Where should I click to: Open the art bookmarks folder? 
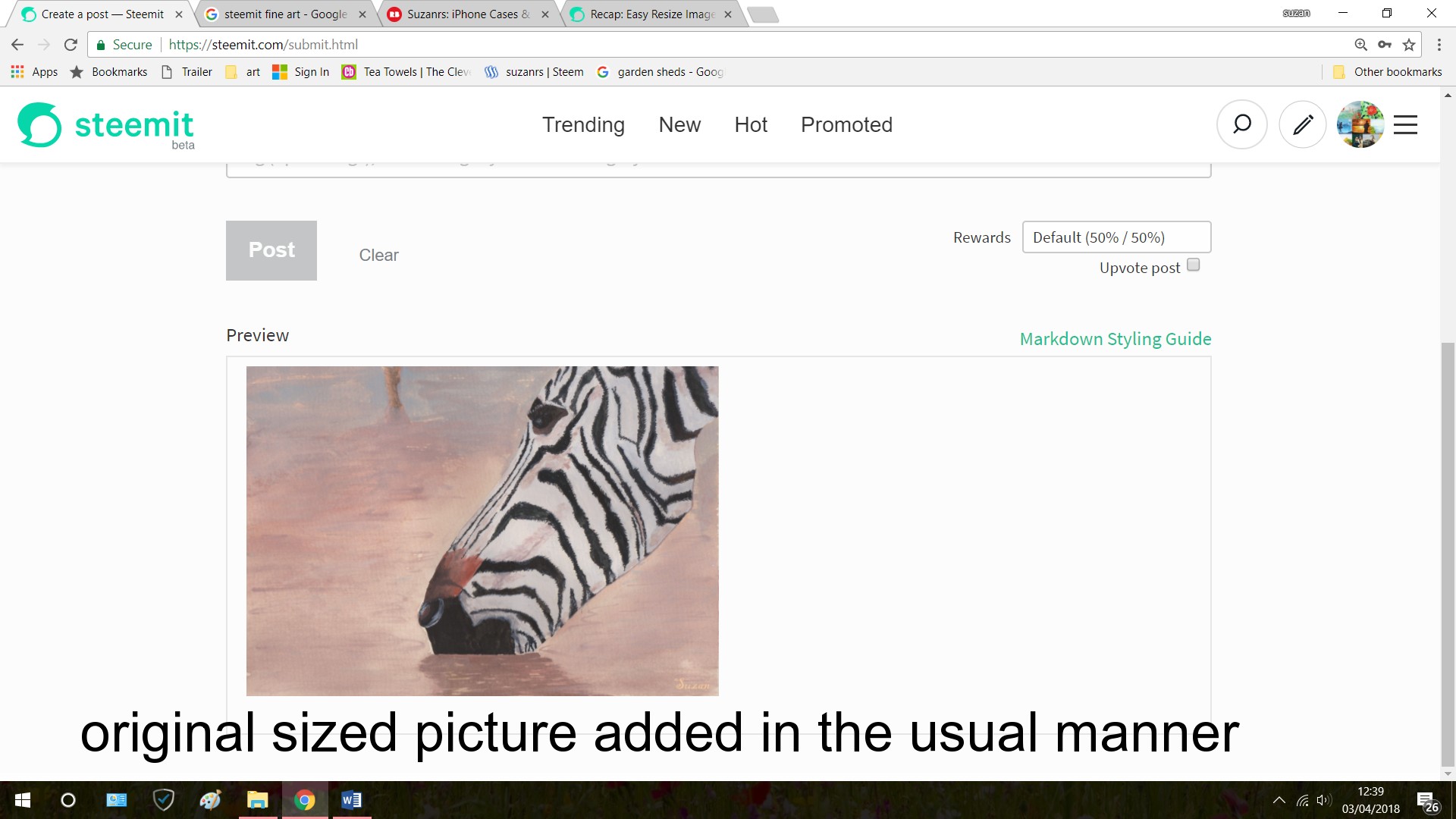(243, 72)
